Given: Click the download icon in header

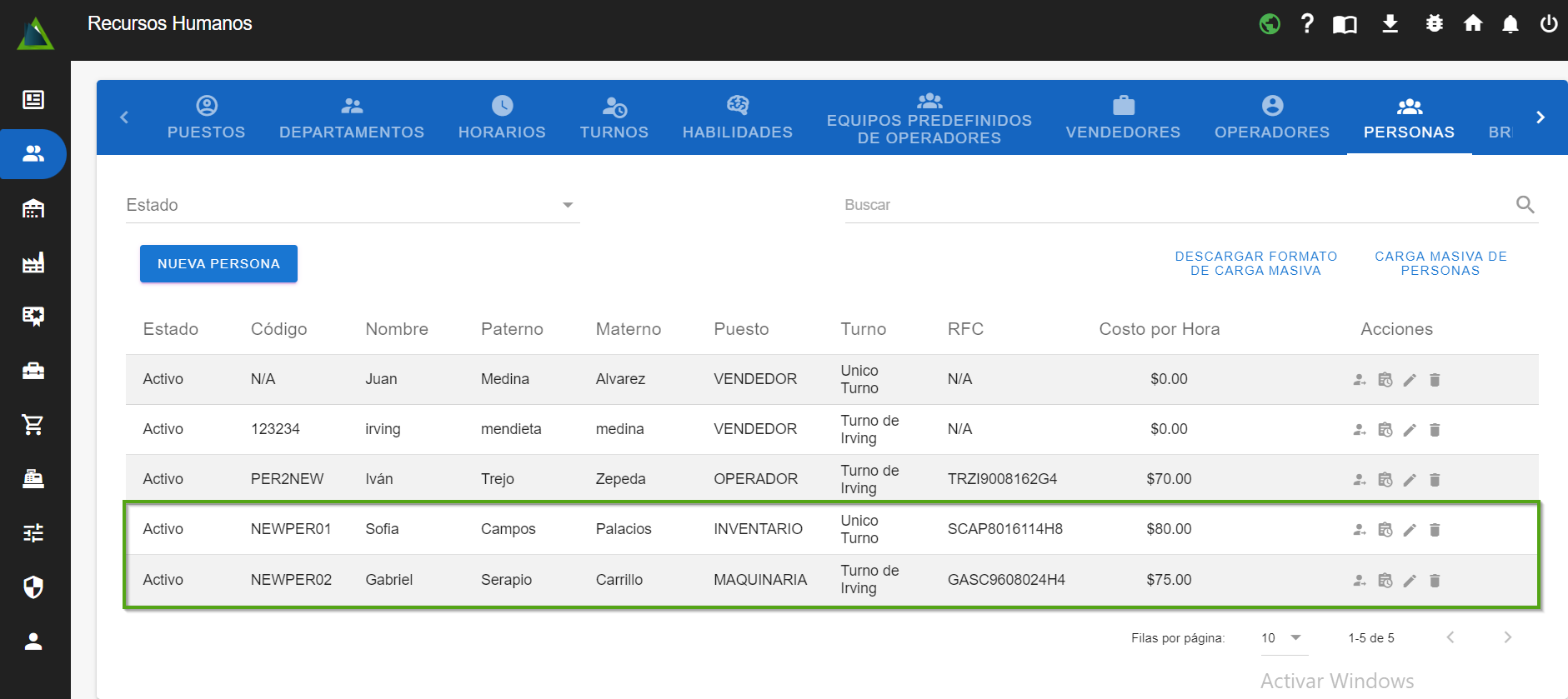Looking at the screenshot, I should point(1390,23).
